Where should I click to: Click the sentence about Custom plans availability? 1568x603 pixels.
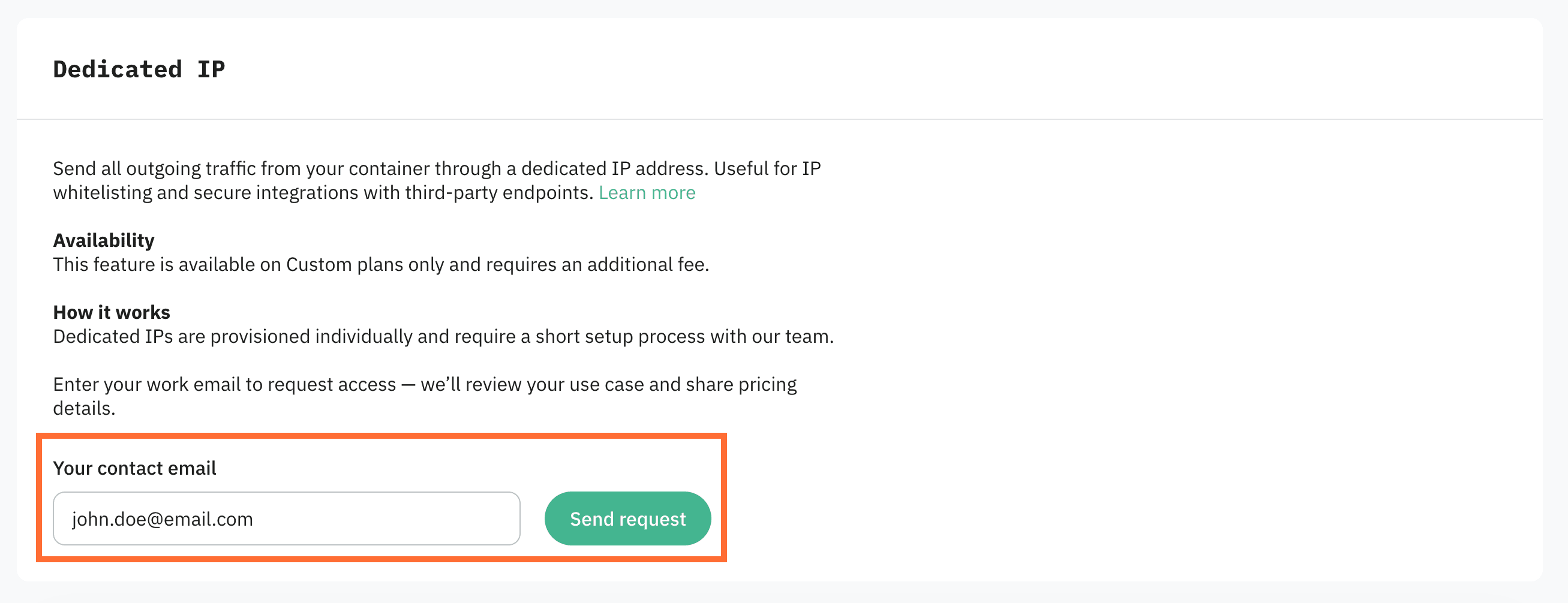coord(381,265)
